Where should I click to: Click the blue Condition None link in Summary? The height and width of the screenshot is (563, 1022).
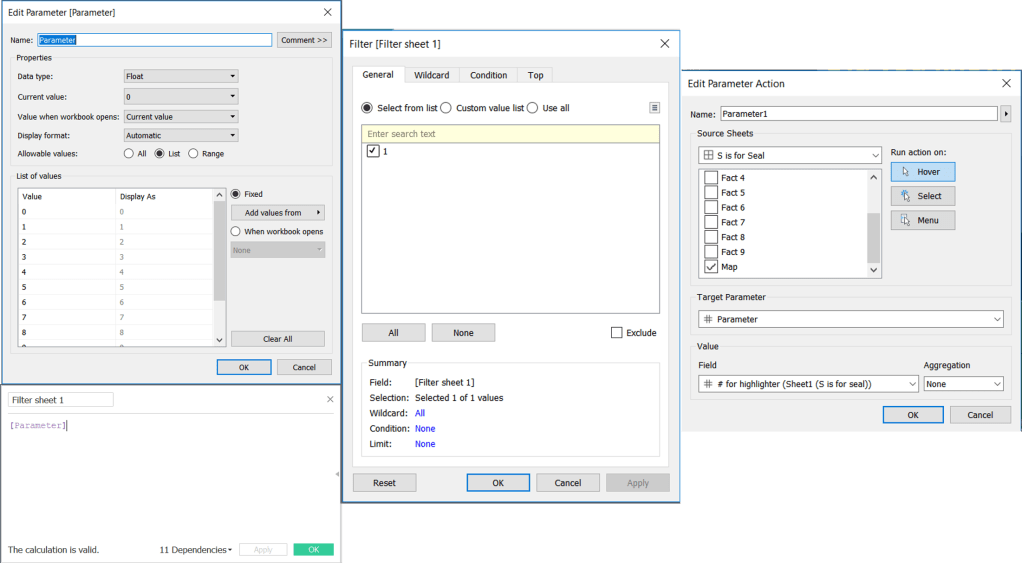425,429
